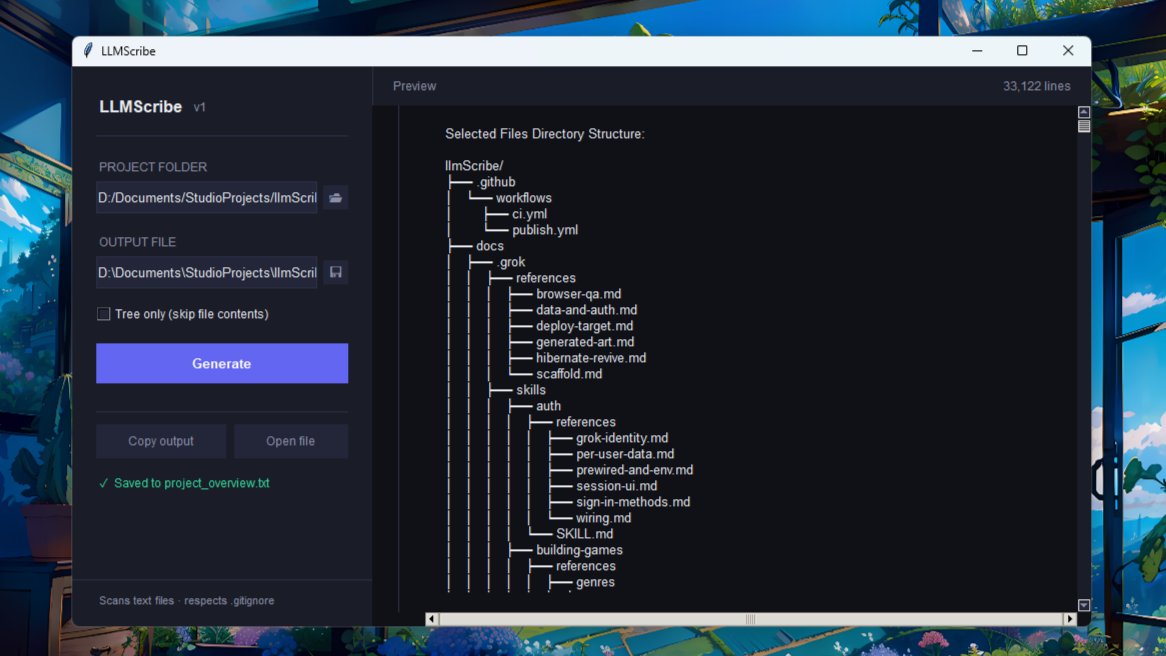Click the vertical scrollbar up arrow
The height and width of the screenshot is (656, 1166).
[1083, 112]
